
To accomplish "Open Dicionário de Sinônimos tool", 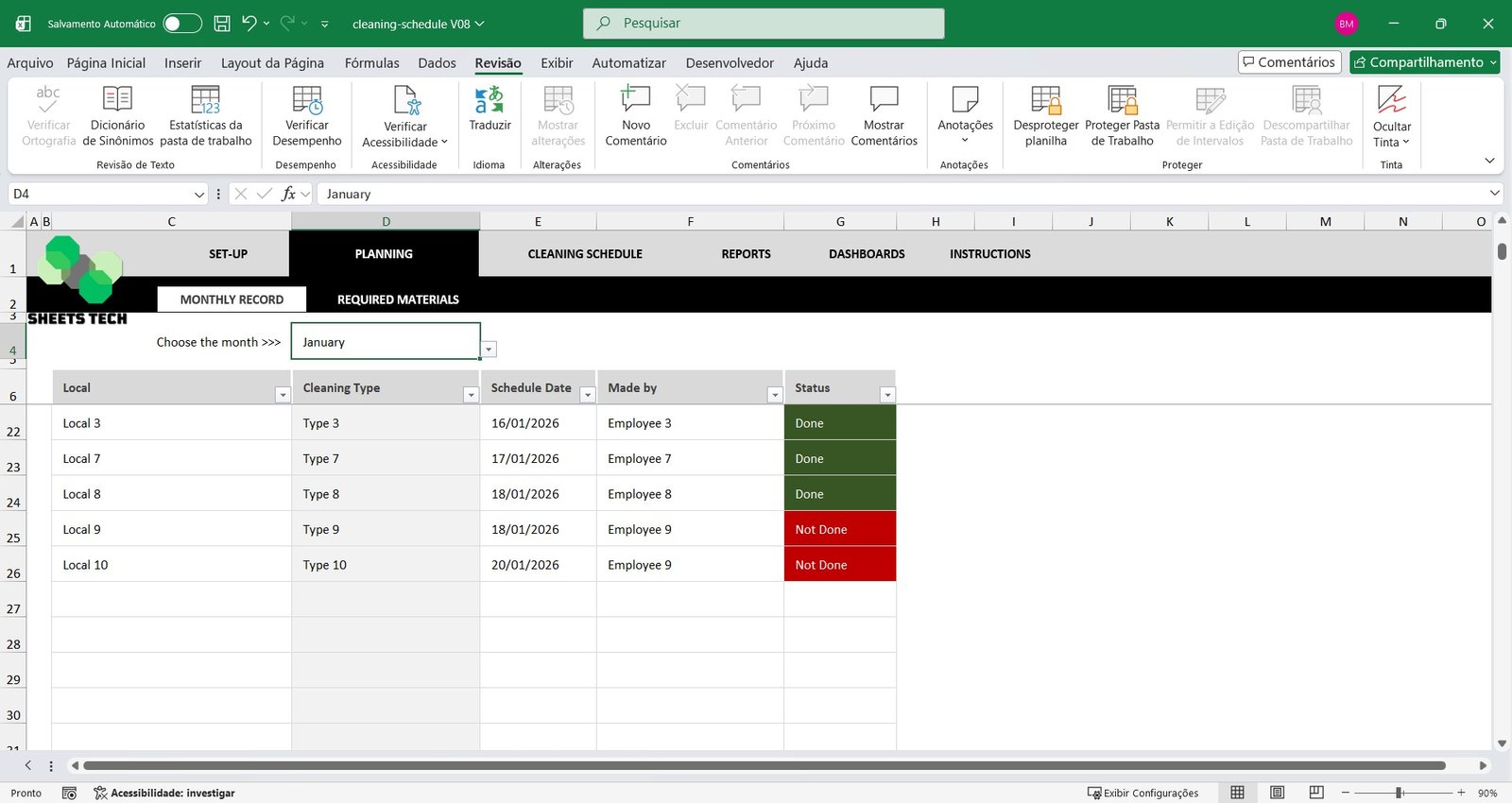I will coord(117,100).
